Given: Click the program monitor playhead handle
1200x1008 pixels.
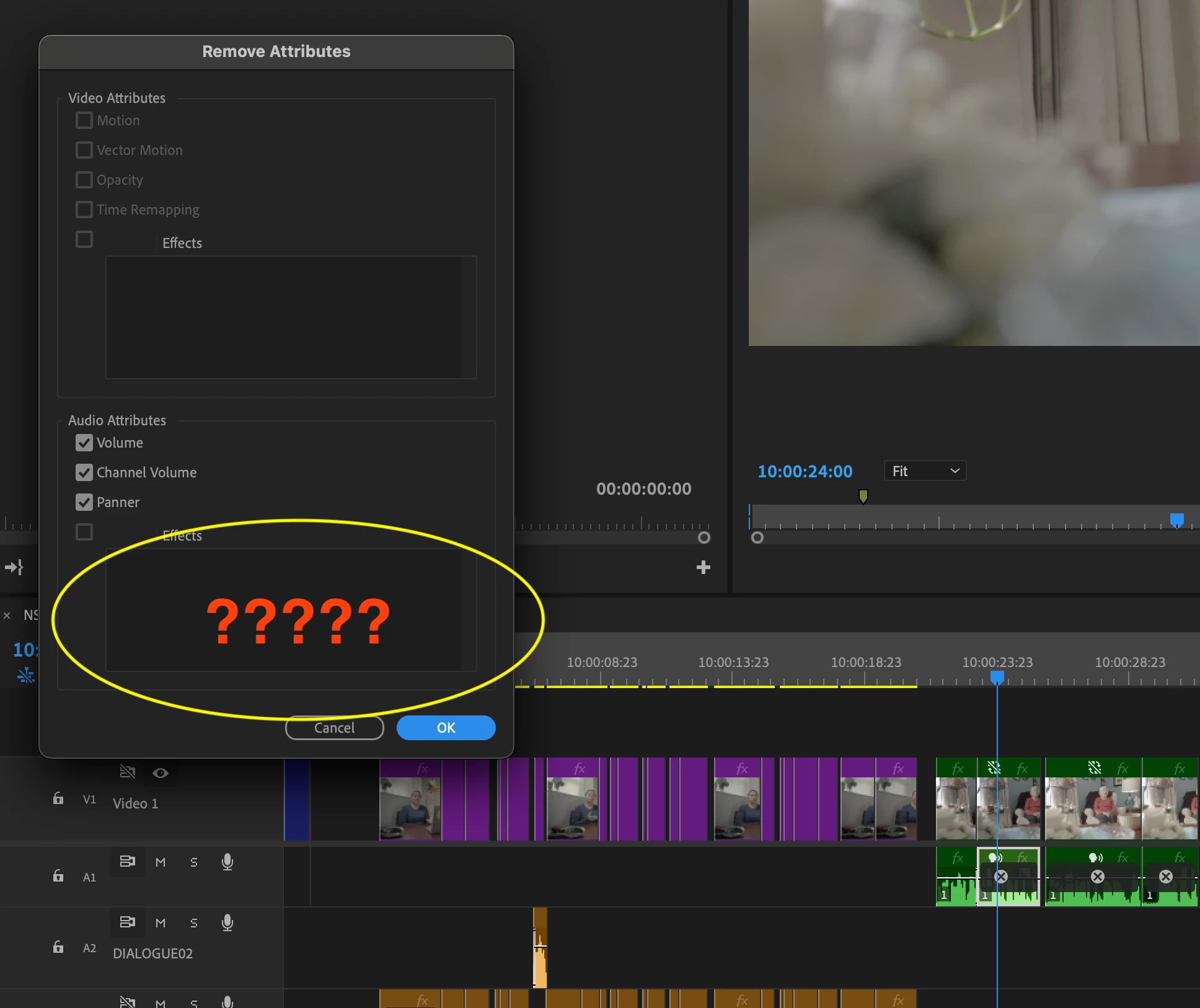Looking at the screenshot, I should [x=1176, y=519].
